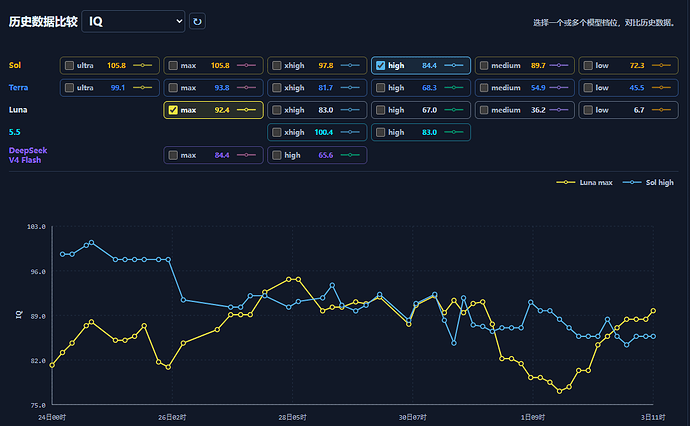Image resolution: width=690 pixels, height=426 pixels.
Task: Click Luna low score 6.7
Action: tap(639, 110)
